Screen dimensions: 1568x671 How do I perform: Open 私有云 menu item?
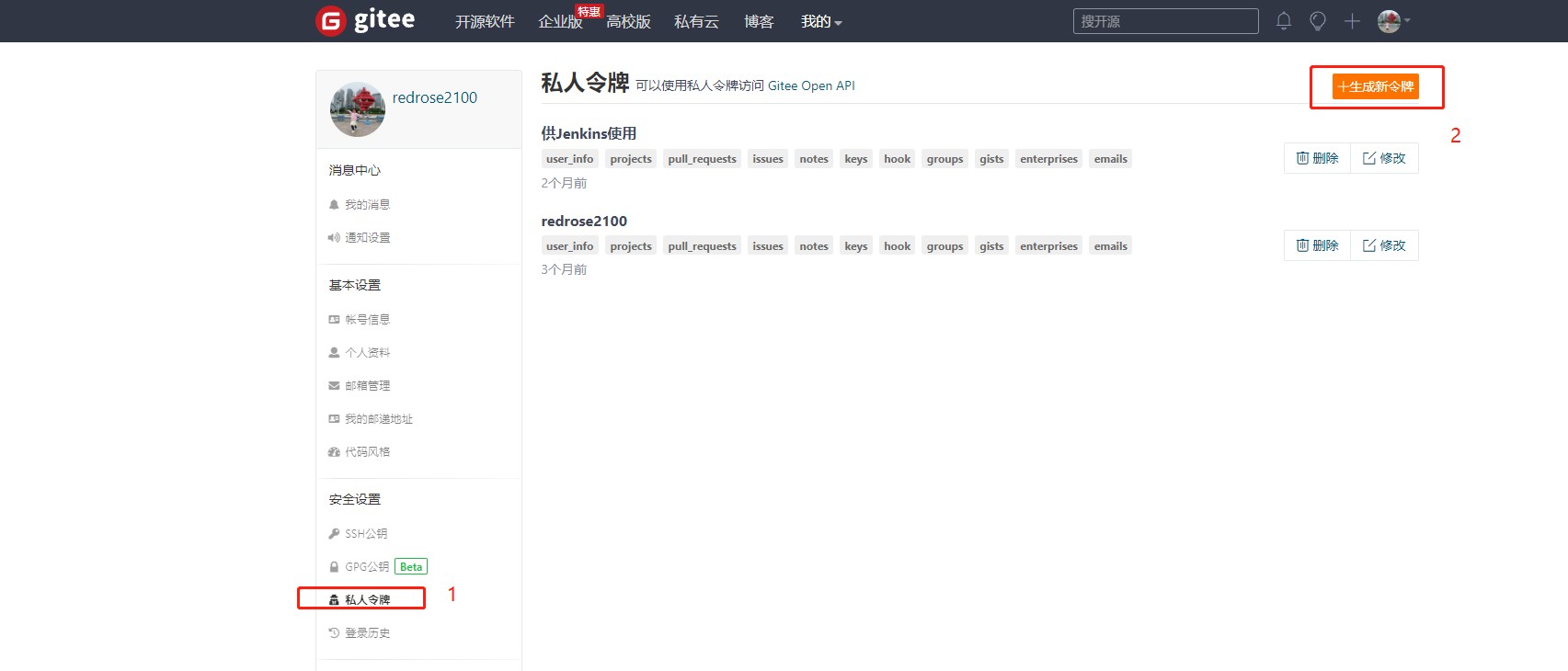click(x=696, y=21)
